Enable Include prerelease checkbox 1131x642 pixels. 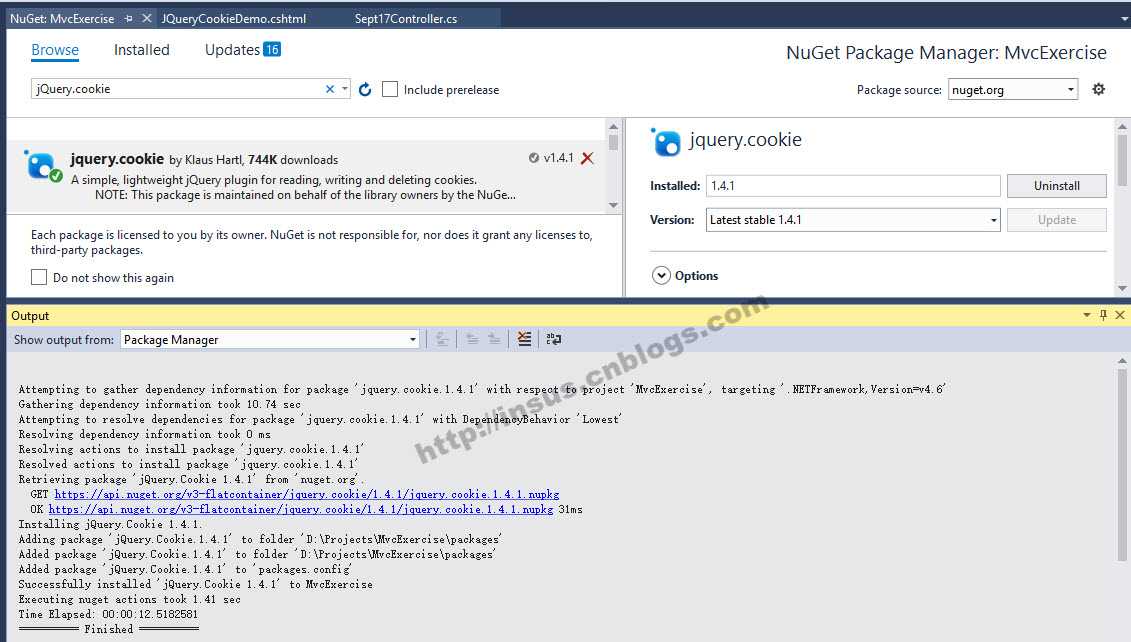click(x=390, y=89)
